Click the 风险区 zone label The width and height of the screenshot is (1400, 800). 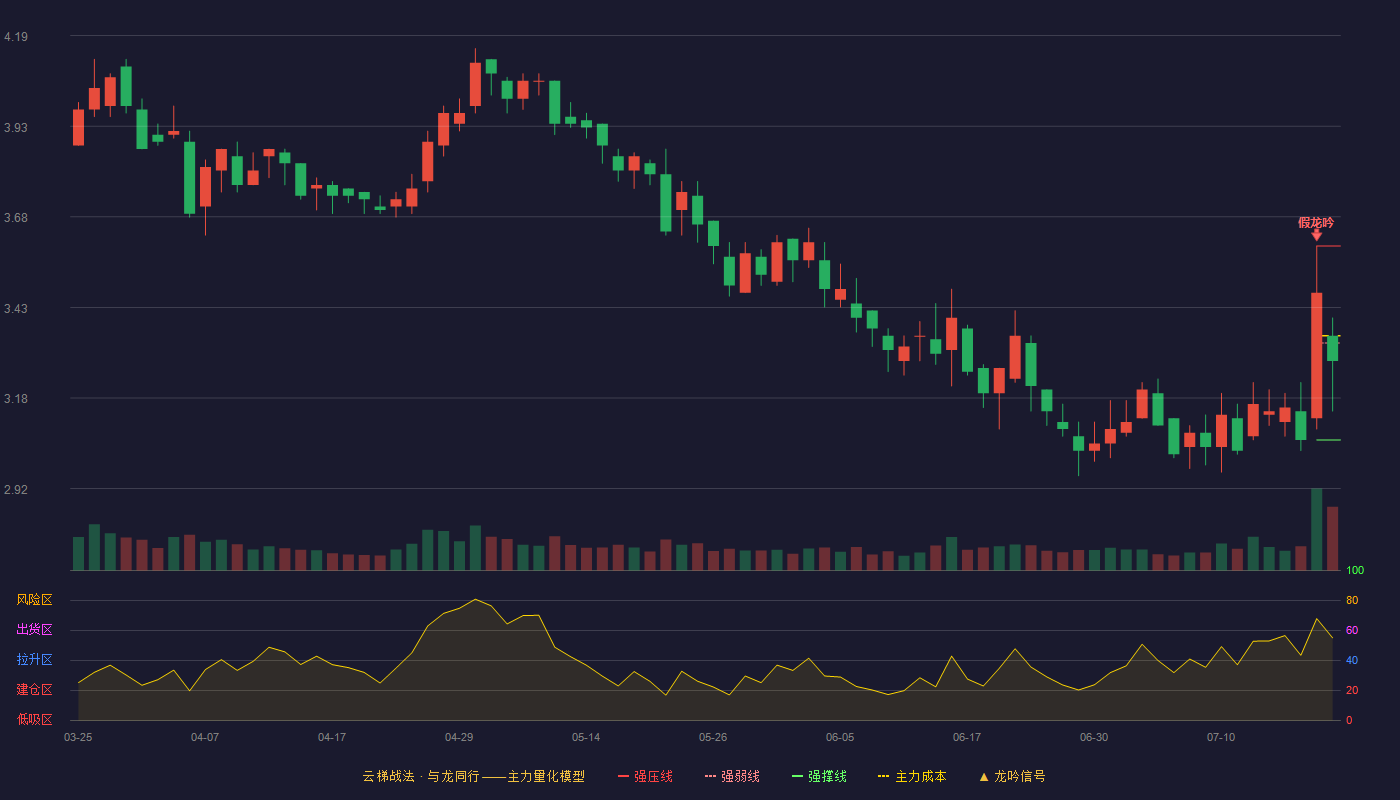pos(34,600)
